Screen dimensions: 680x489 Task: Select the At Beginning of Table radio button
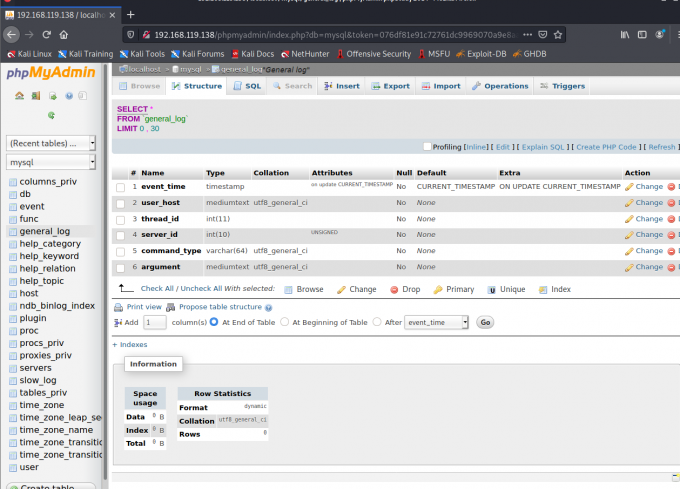(x=284, y=322)
